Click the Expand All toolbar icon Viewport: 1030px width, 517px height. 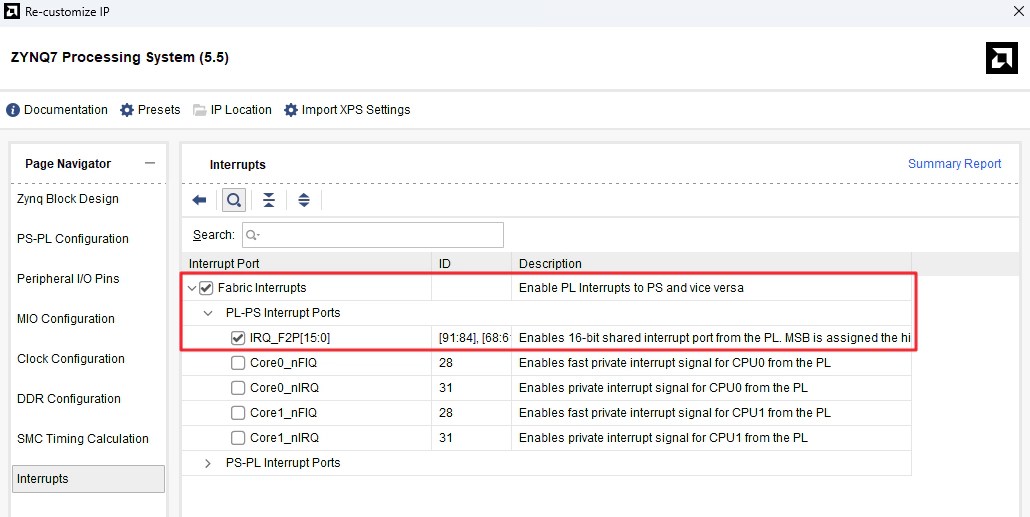pos(303,200)
